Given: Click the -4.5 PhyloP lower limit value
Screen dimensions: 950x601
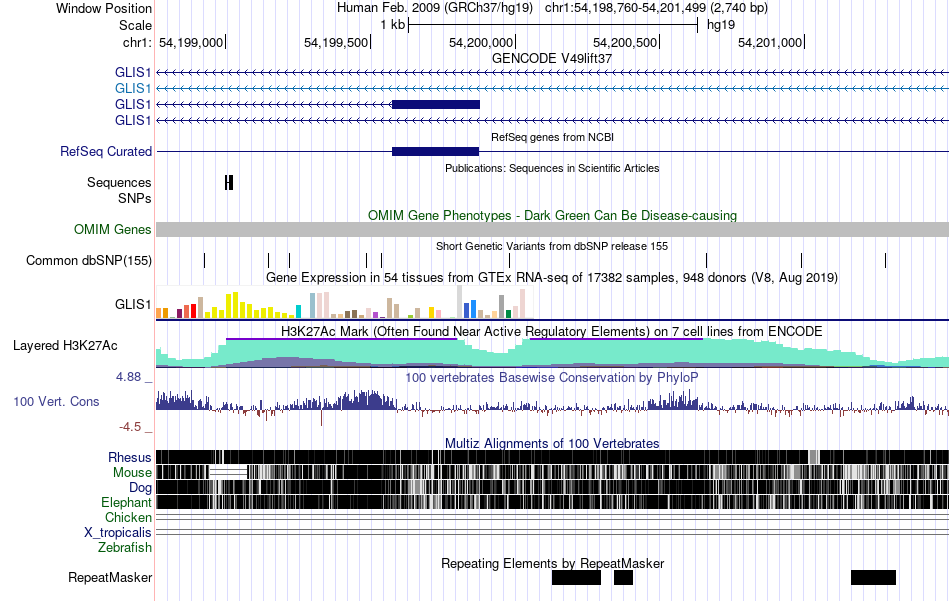Looking at the screenshot, I should point(130,427).
